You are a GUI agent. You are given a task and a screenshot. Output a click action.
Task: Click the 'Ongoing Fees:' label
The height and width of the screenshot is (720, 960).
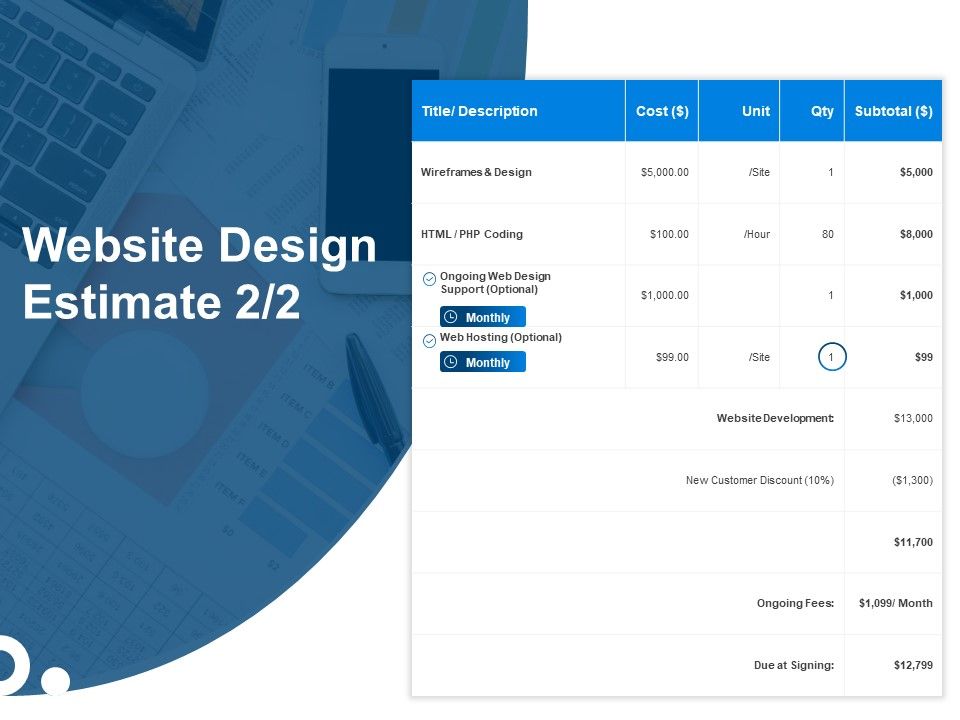point(795,603)
